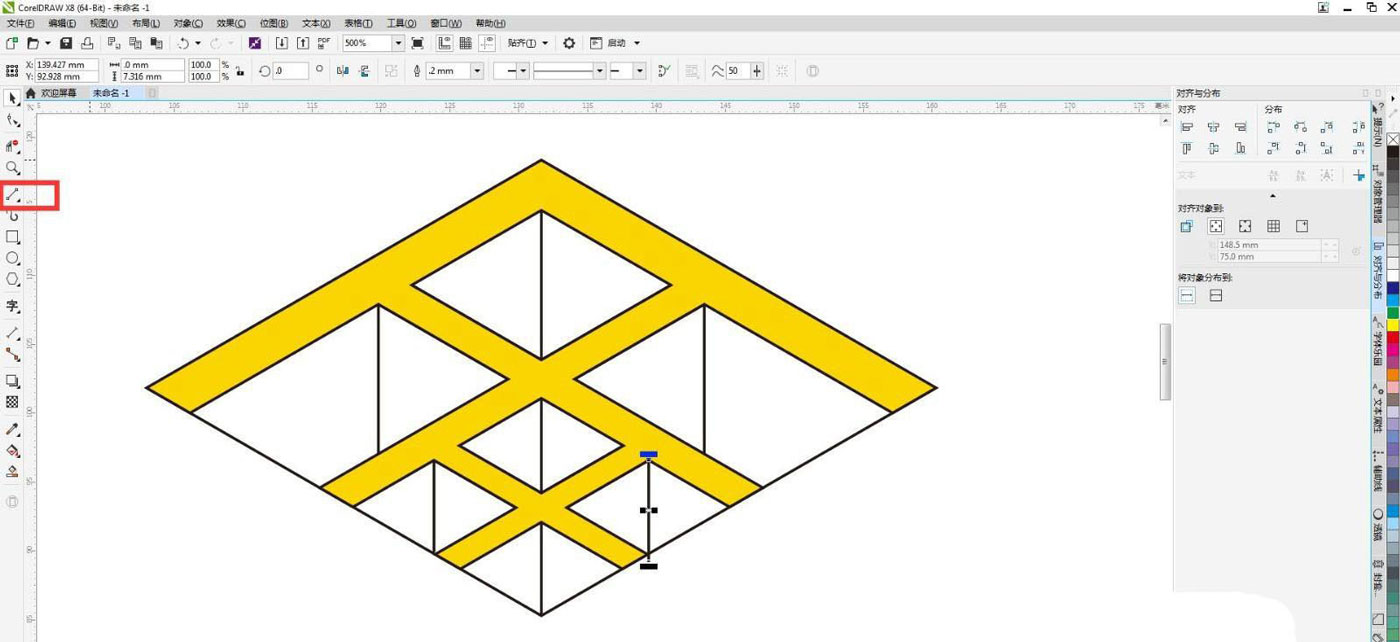Switch to the 欢迎屏幕 tab
The height and width of the screenshot is (642, 1400).
[x=58, y=93]
